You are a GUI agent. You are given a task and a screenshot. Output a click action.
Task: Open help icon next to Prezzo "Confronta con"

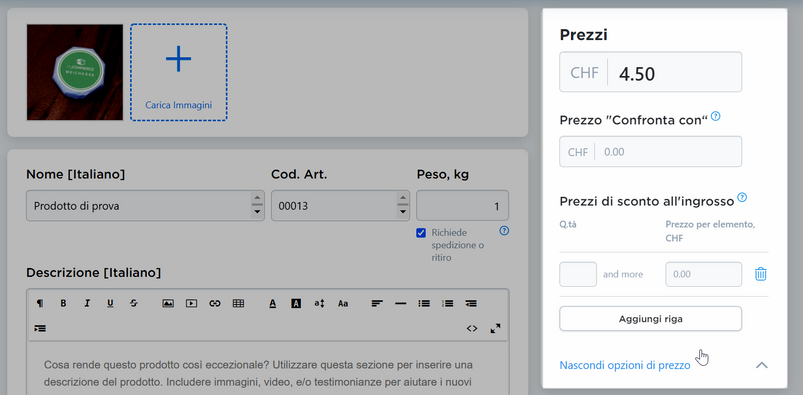[716, 116]
